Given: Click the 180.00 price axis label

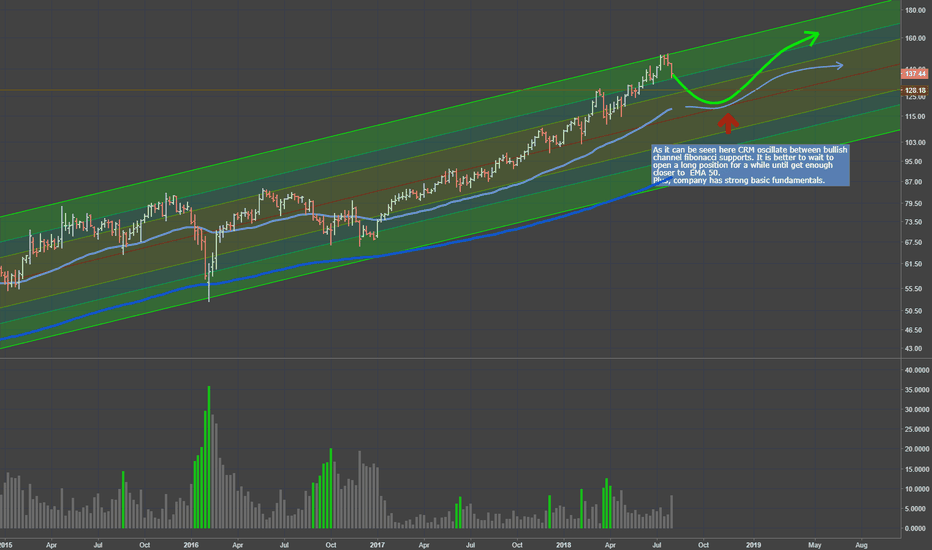Looking at the screenshot, I should [x=915, y=10].
